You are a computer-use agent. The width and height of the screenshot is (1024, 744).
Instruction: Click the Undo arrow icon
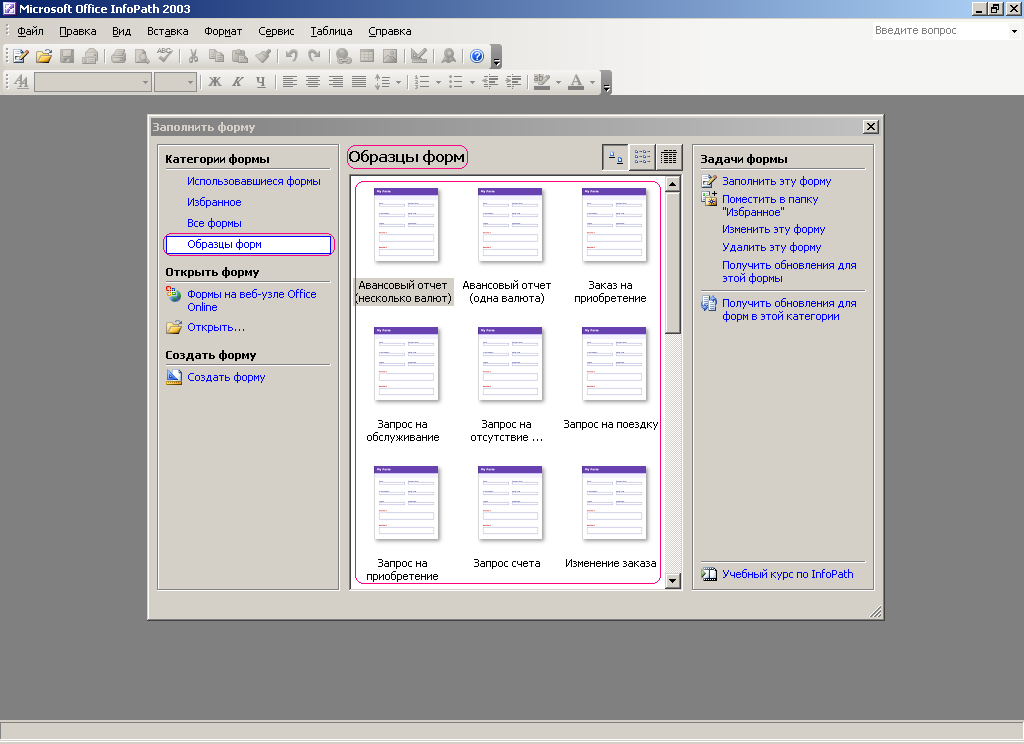point(291,56)
